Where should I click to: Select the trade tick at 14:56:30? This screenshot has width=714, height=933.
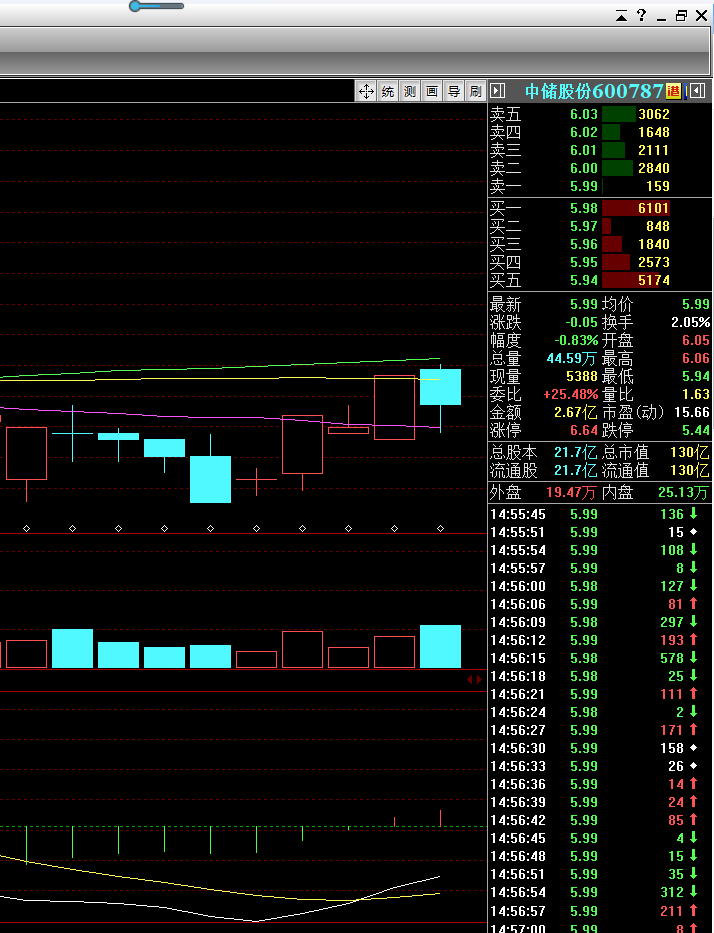600,748
